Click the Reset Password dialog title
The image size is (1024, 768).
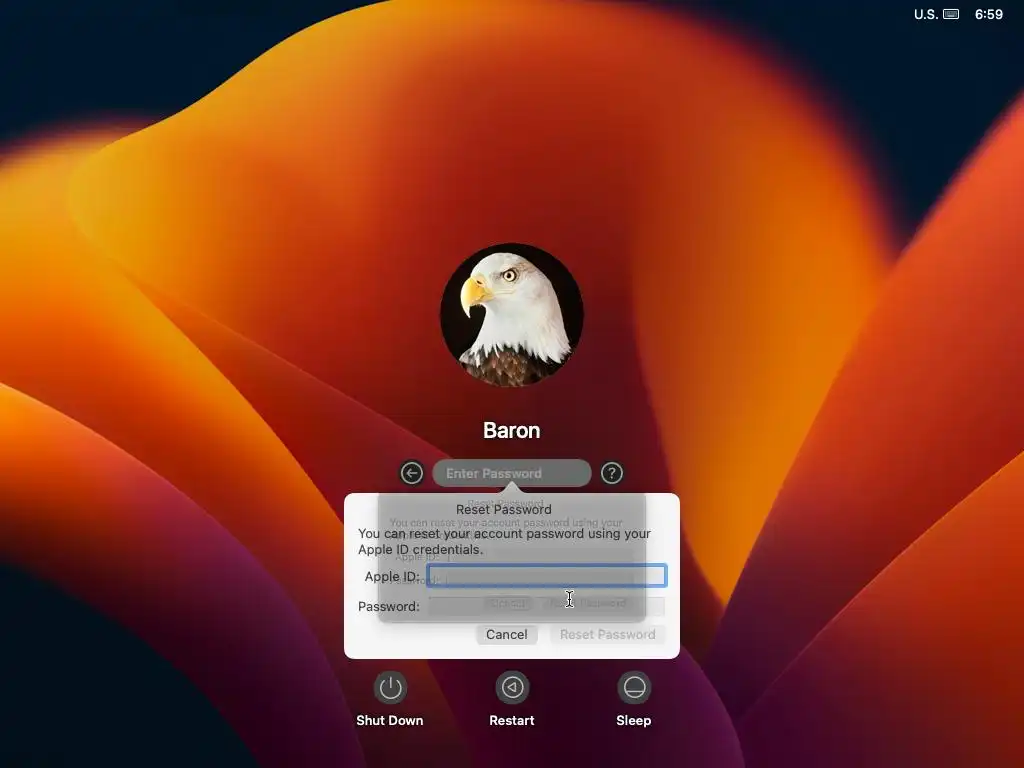[504, 509]
